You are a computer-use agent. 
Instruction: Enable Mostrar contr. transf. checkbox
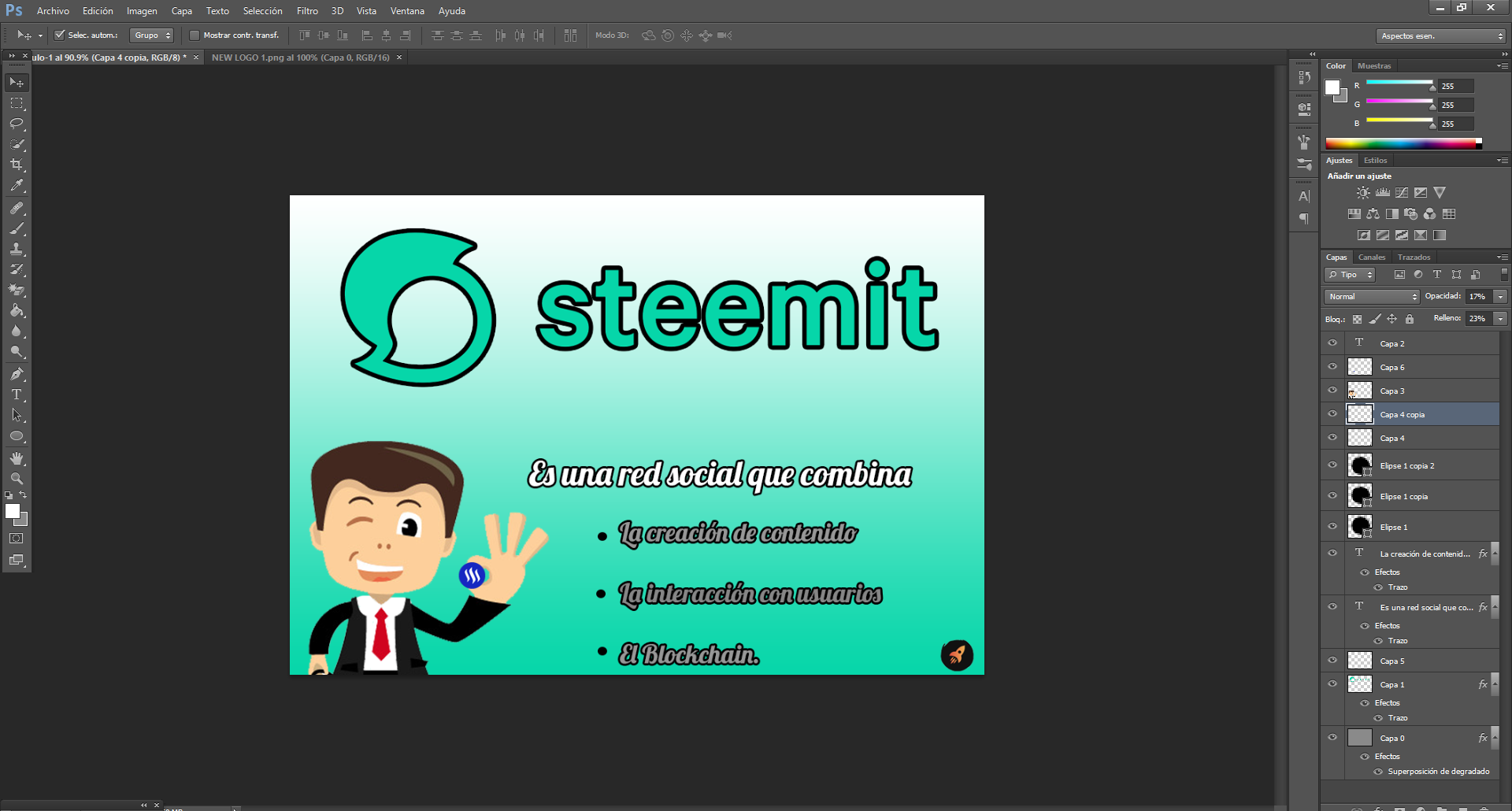(195, 35)
